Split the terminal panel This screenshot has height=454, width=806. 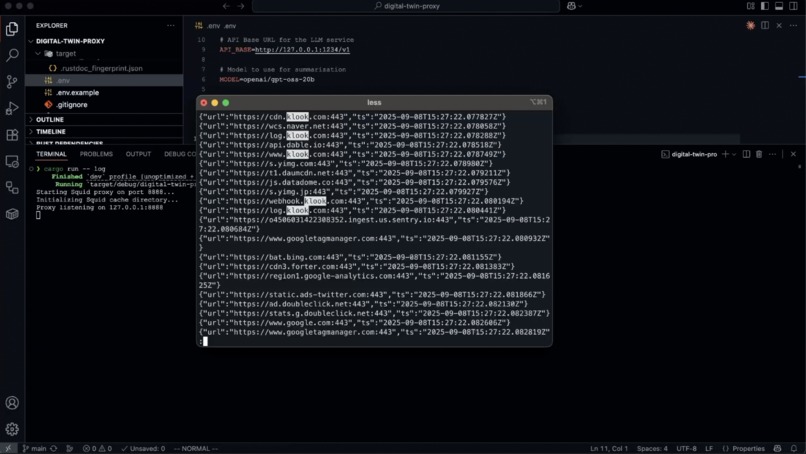[746, 154]
